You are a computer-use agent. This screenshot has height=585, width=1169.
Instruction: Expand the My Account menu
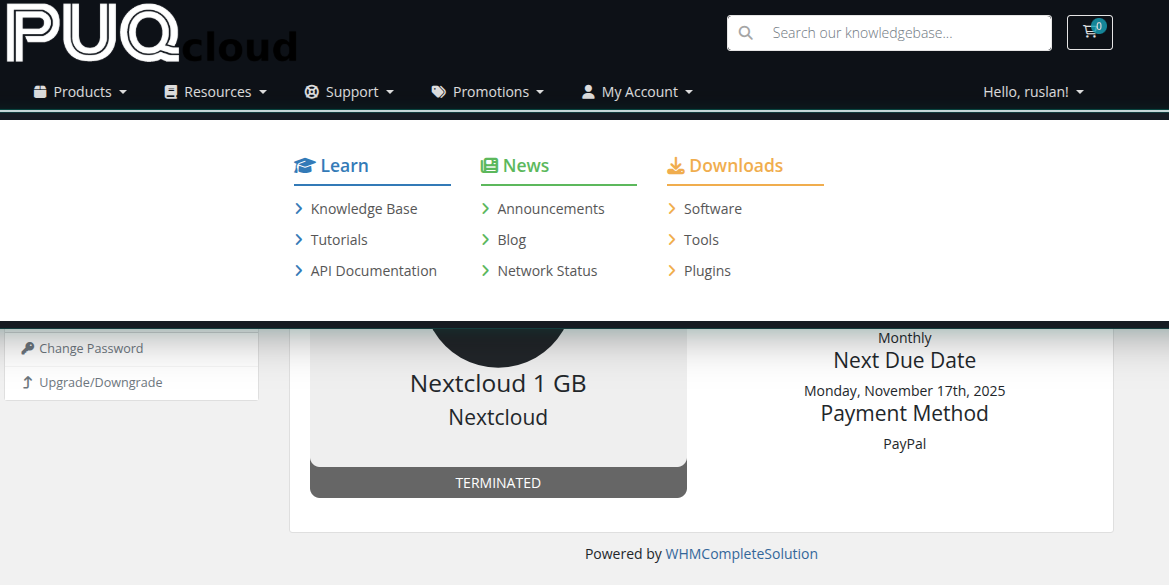coord(637,92)
